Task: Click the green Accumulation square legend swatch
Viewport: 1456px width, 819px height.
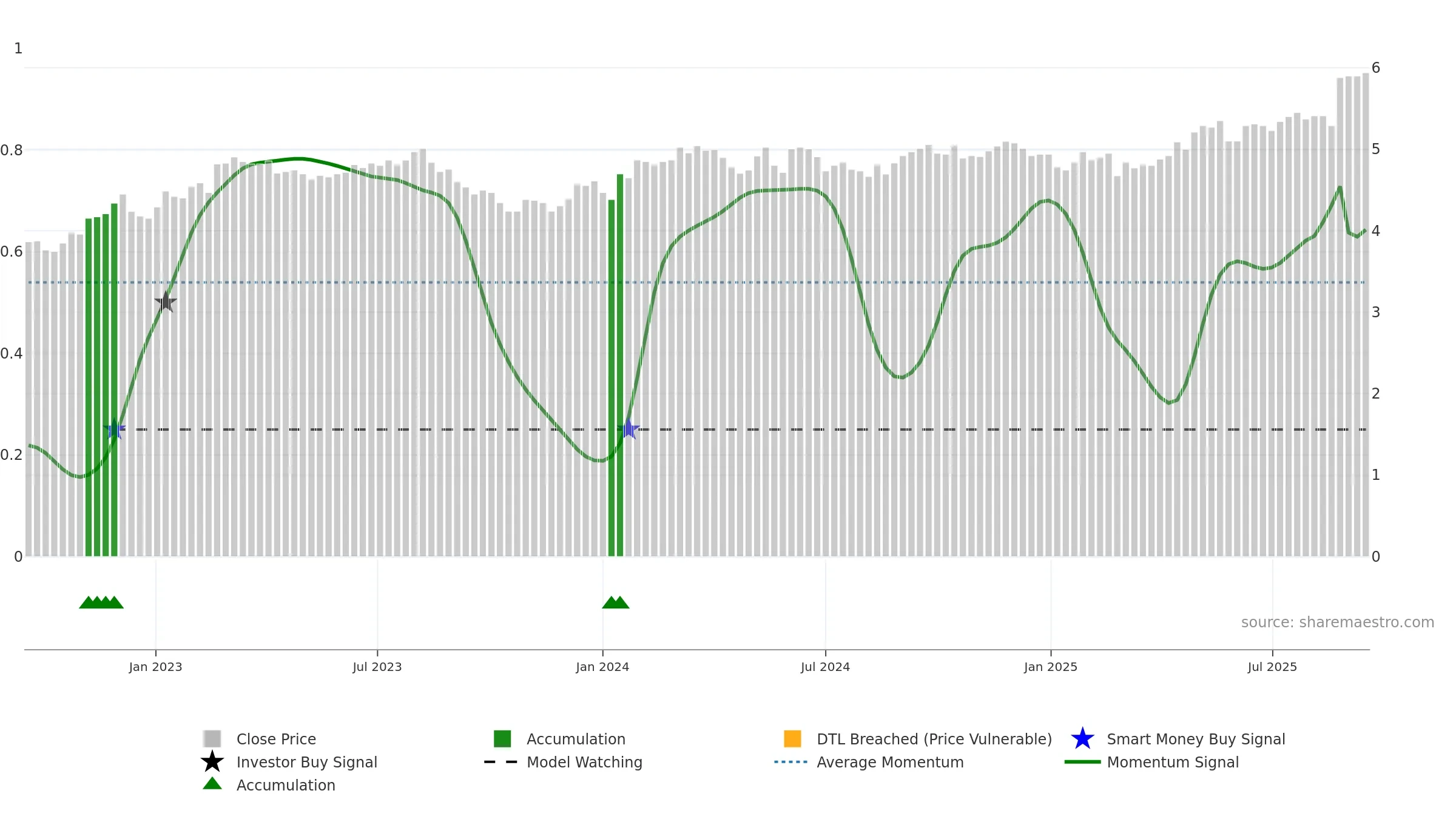Action: tap(502, 739)
